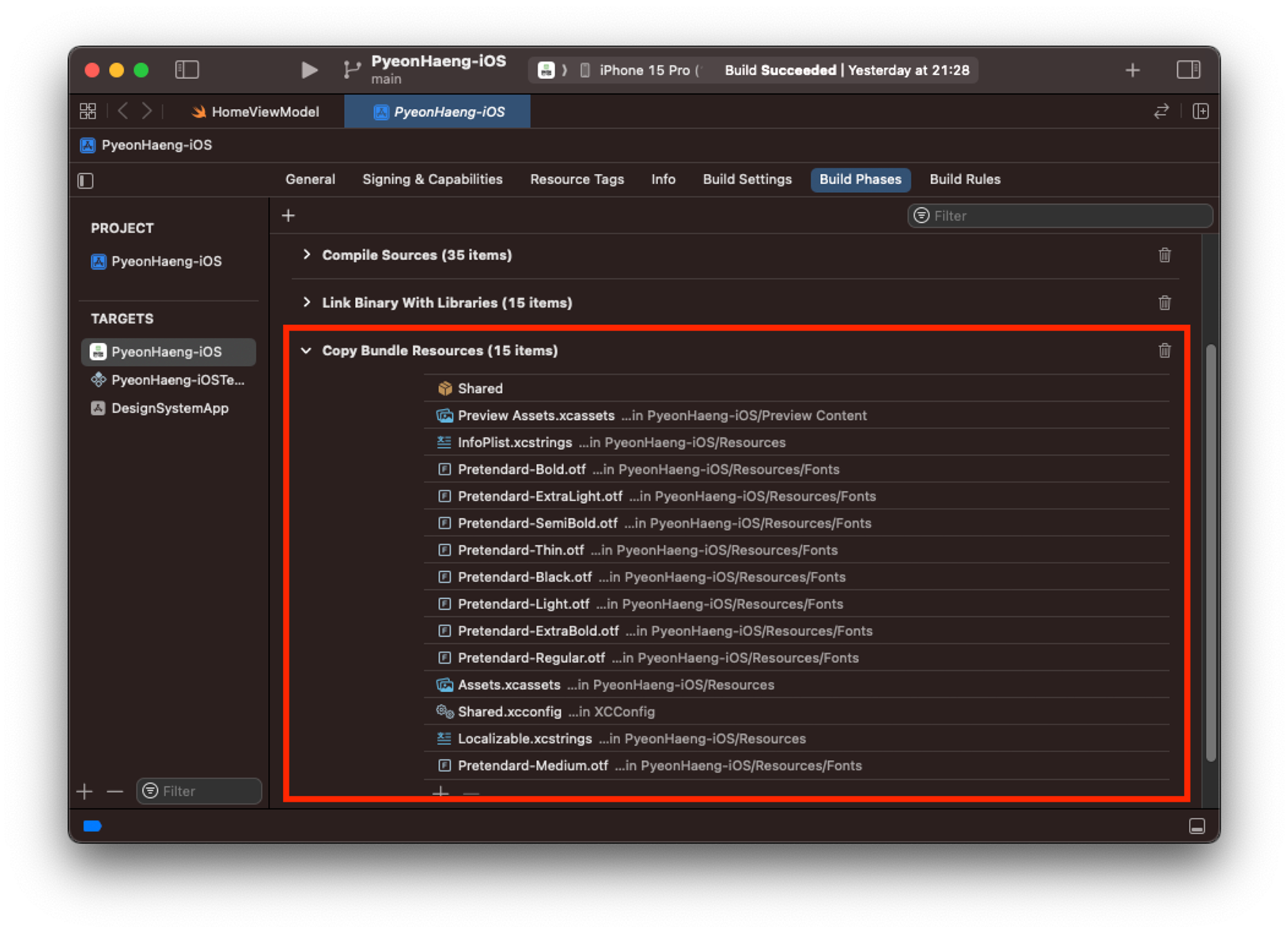
Task: Expand the Compile Sources section
Action: [x=307, y=255]
